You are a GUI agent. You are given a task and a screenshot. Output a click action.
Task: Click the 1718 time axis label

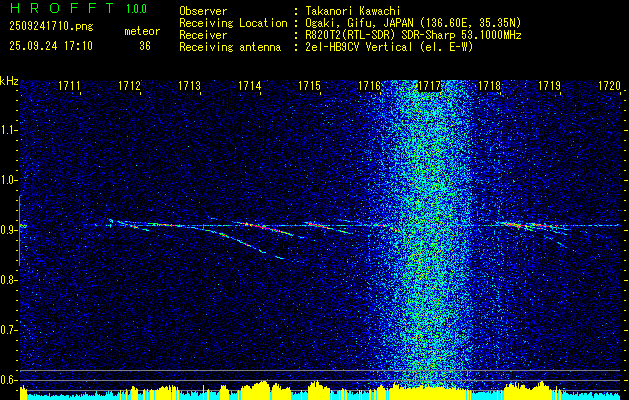click(489, 86)
